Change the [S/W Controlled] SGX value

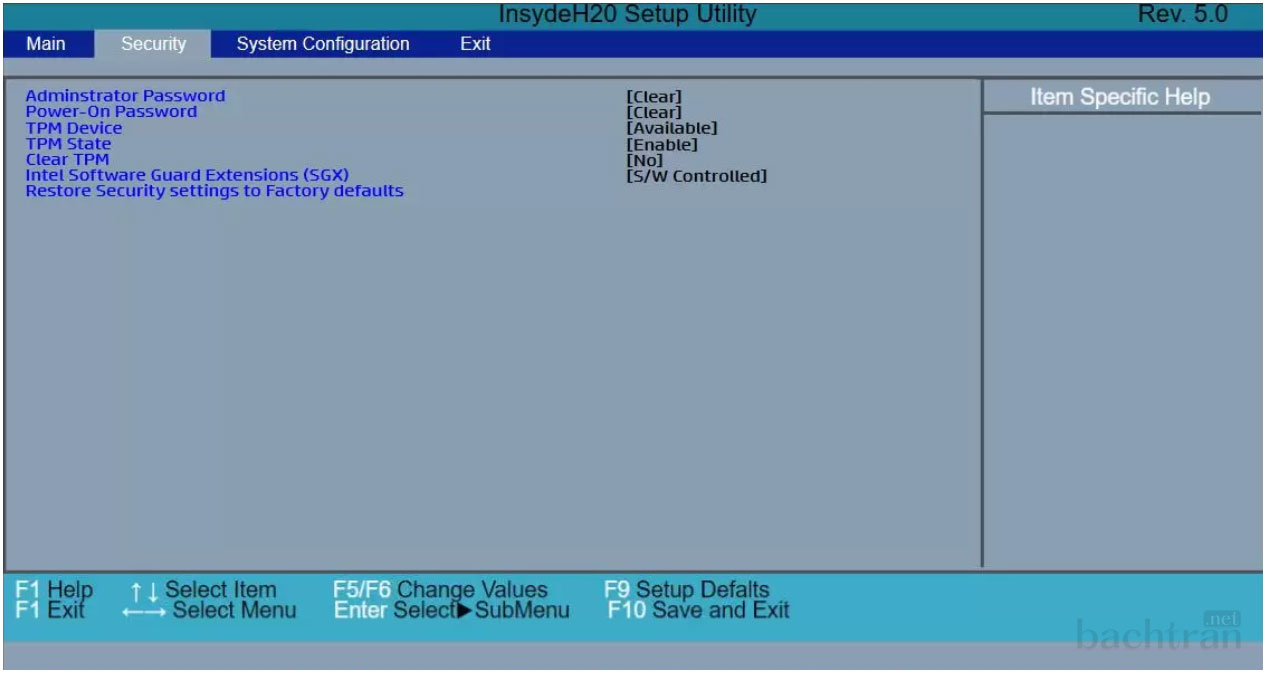(x=697, y=176)
